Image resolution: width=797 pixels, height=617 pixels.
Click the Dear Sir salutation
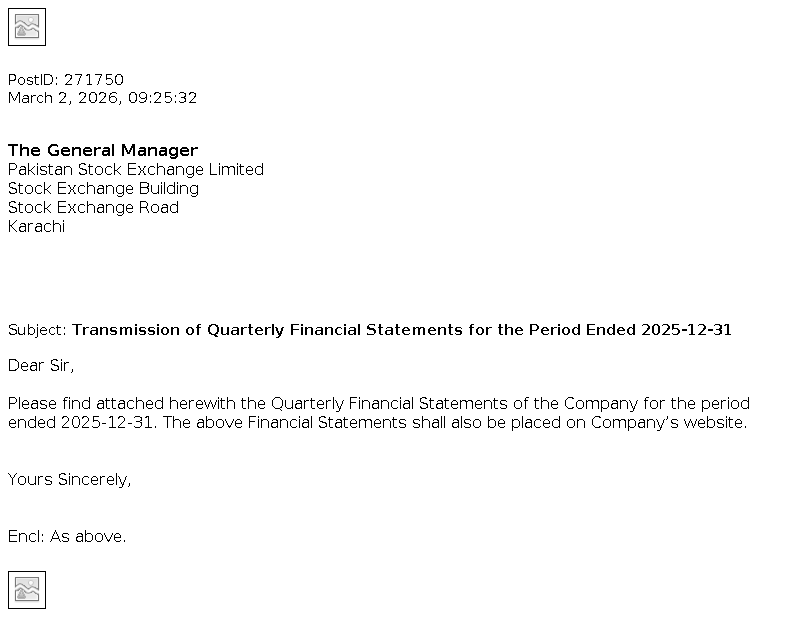41,365
